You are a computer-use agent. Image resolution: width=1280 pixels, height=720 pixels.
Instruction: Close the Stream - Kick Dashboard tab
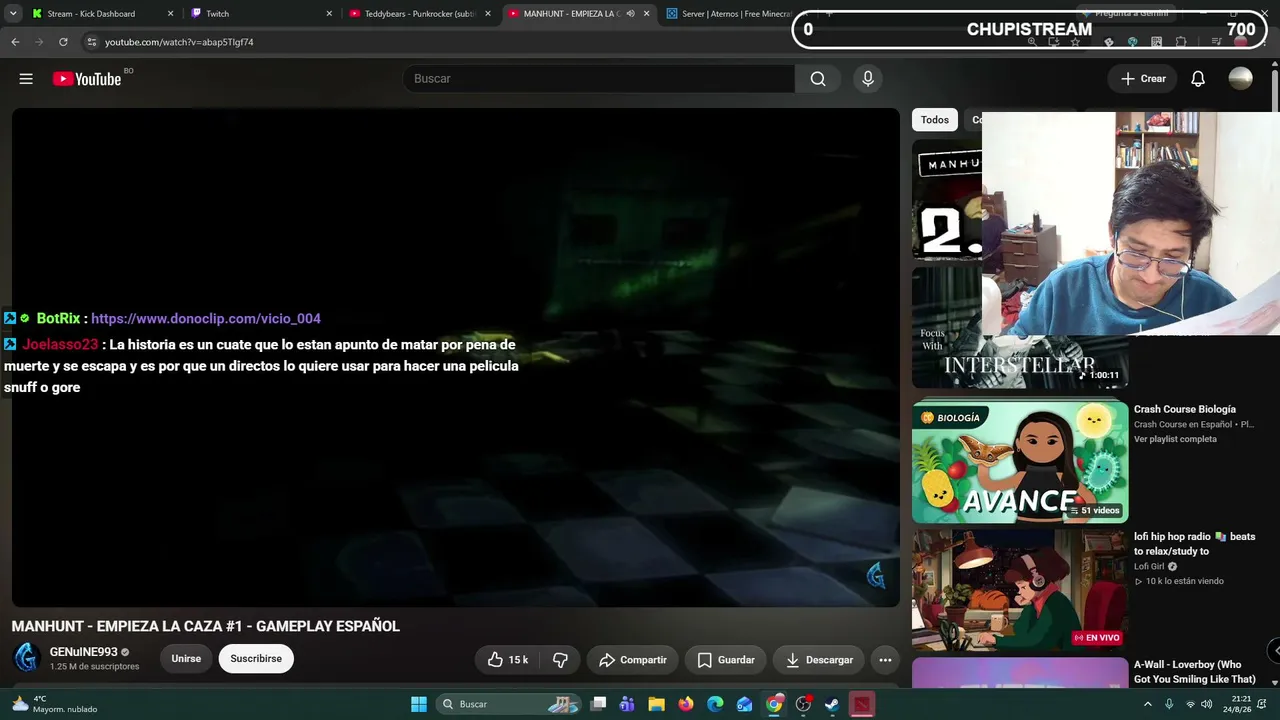(x=170, y=14)
